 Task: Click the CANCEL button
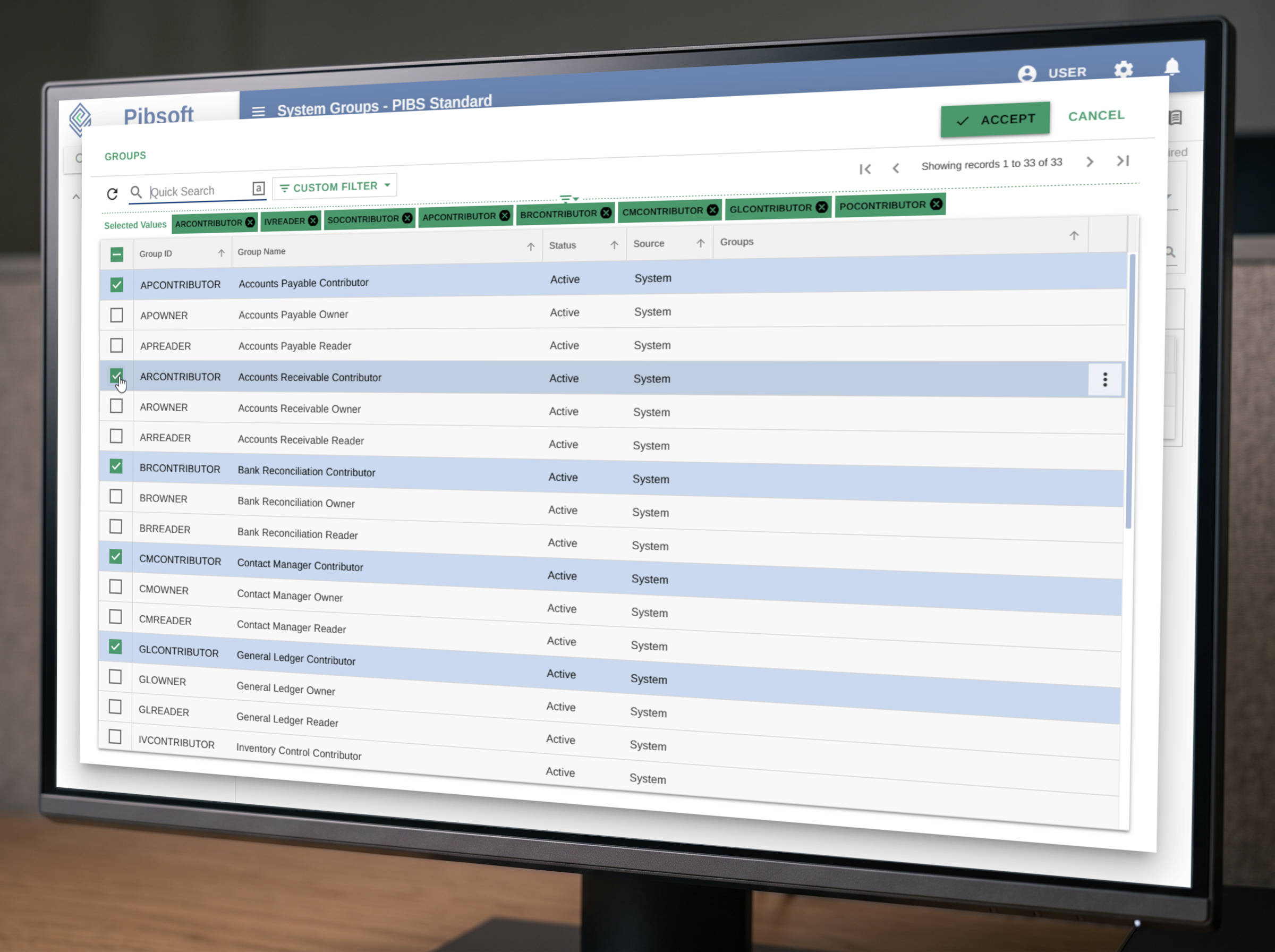pyautogui.click(x=1096, y=116)
